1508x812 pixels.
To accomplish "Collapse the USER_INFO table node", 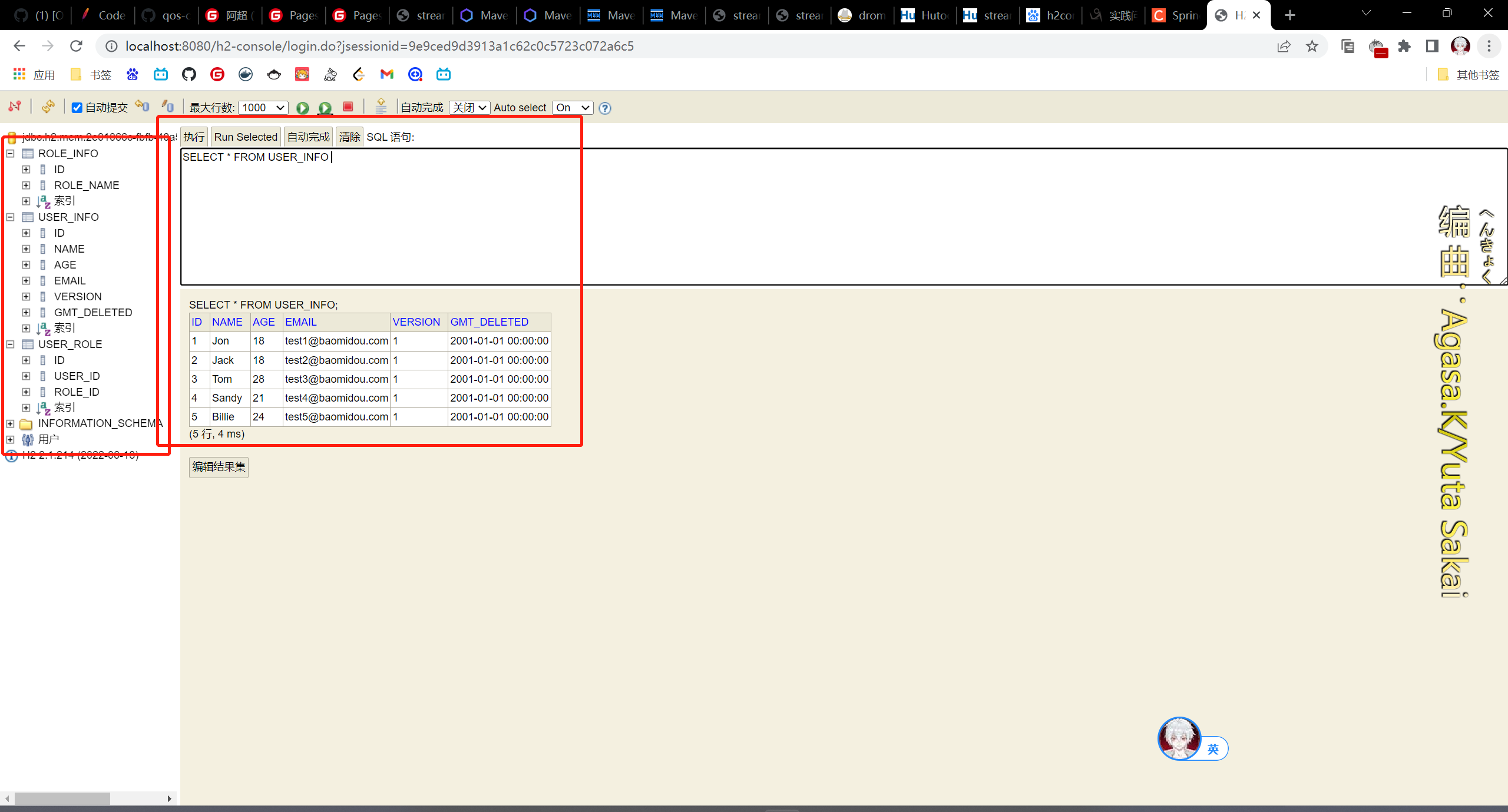I will [10, 217].
